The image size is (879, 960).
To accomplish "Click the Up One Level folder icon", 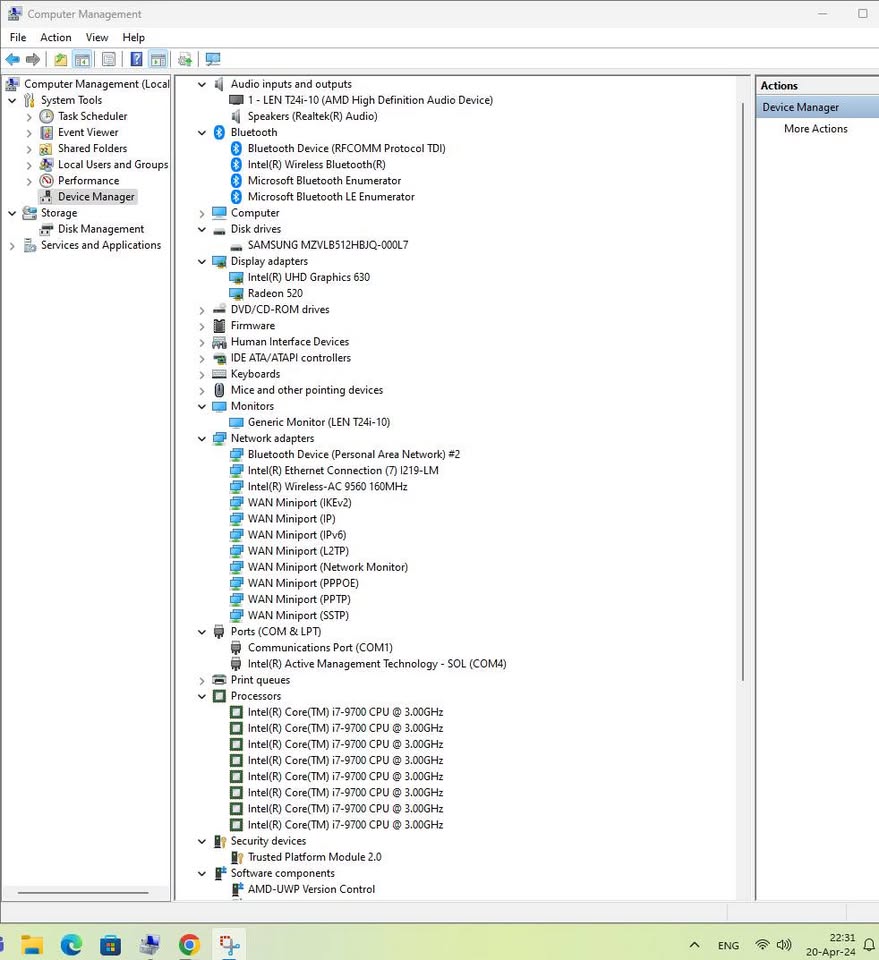I will 61,59.
